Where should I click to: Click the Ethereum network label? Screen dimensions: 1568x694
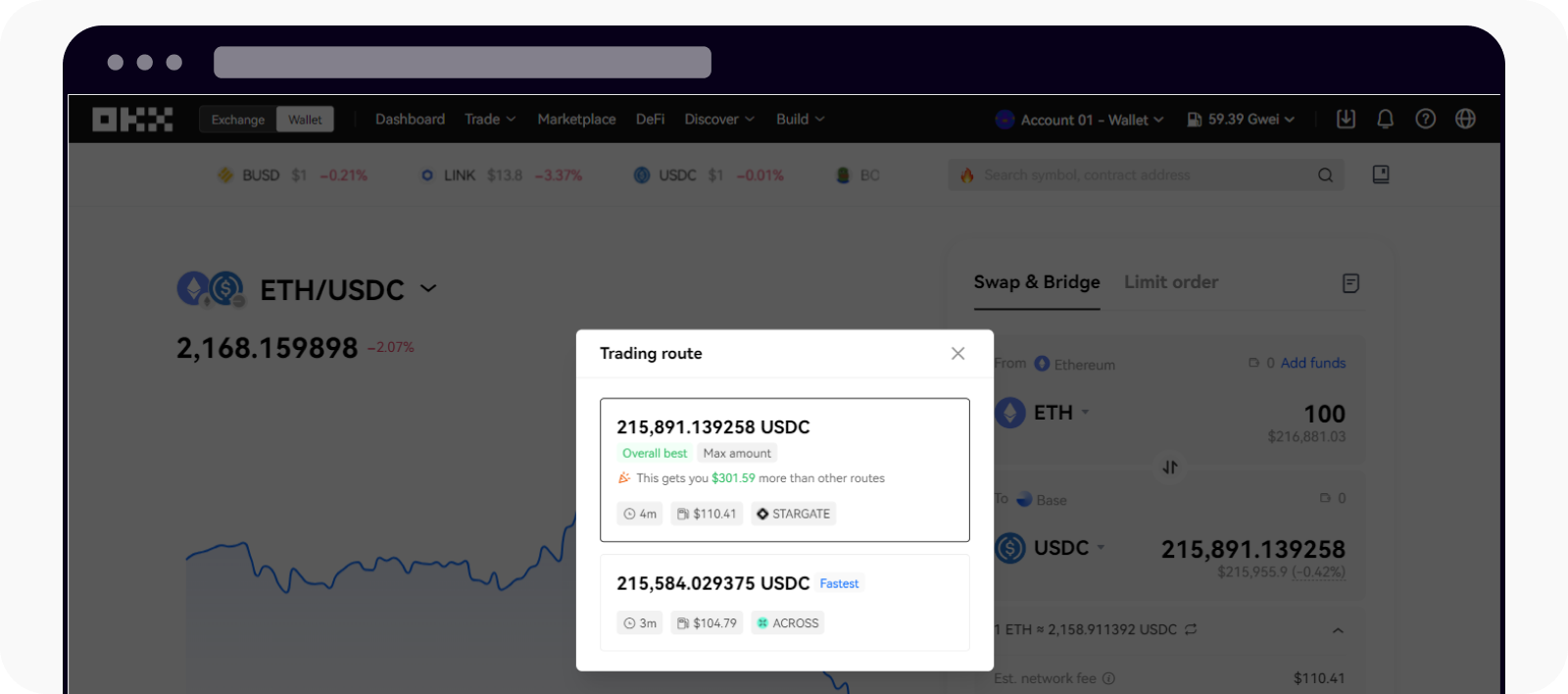pyautogui.click(x=1074, y=364)
